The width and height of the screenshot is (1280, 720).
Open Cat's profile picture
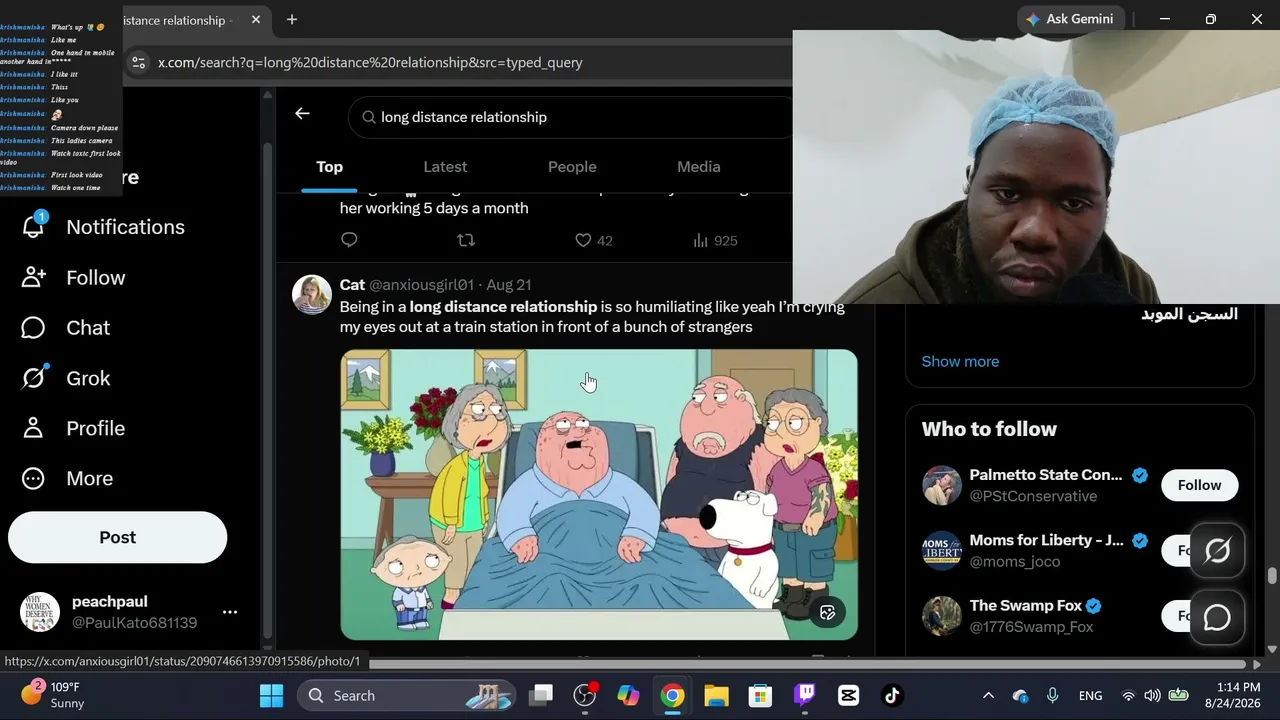pyautogui.click(x=312, y=295)
